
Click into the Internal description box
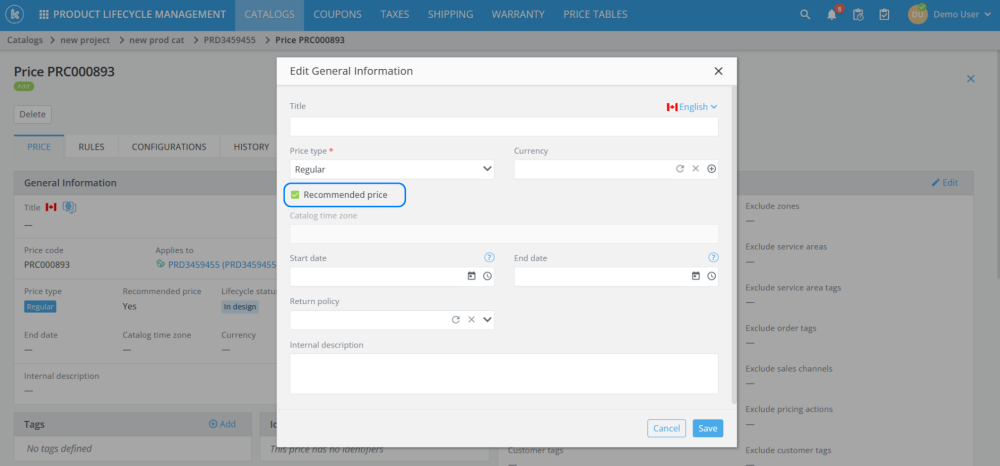coord(504,373)
